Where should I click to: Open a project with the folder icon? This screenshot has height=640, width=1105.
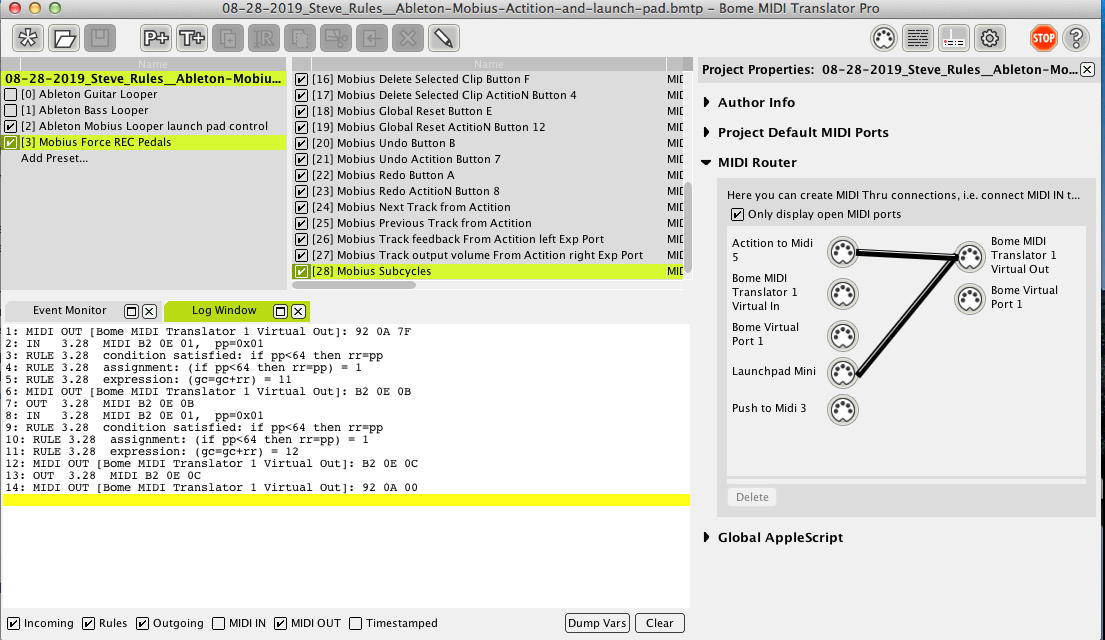(x=64, y=38)
